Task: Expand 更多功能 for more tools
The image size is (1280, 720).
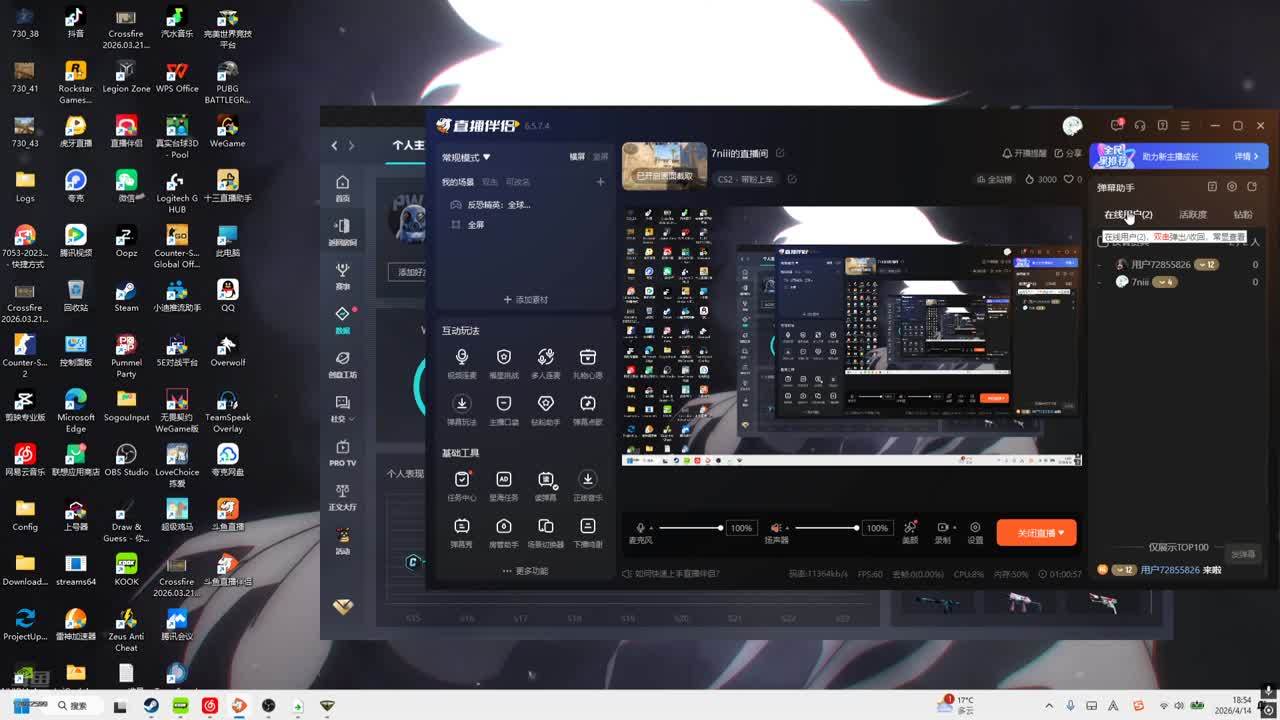Action: pyautogui.click(x=525, y=571)
